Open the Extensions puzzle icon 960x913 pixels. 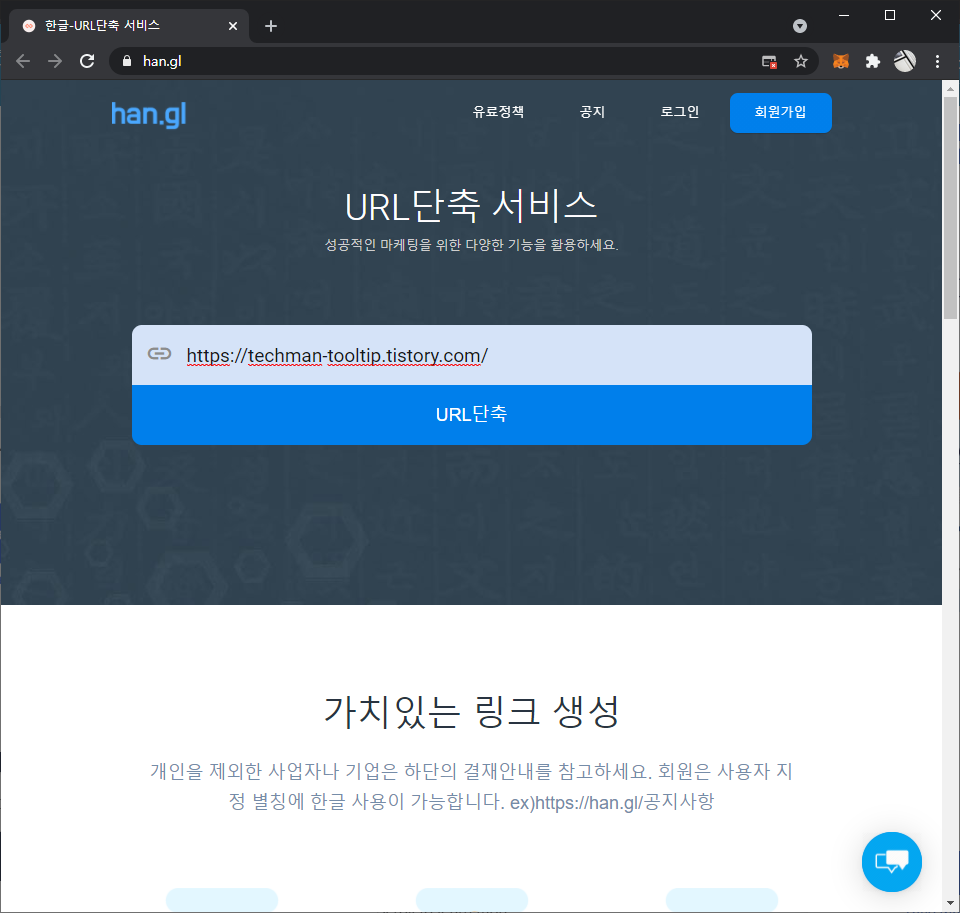click(x=873, y=61)
